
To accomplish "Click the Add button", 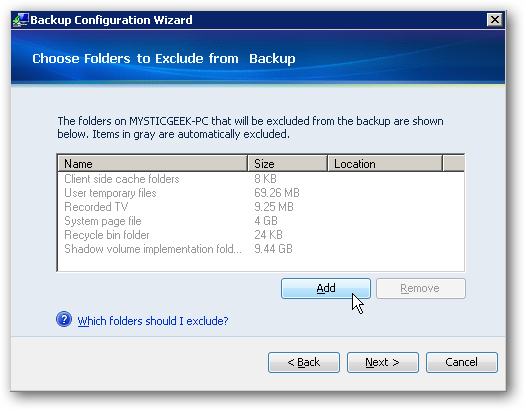I will (x=326, y=288).
